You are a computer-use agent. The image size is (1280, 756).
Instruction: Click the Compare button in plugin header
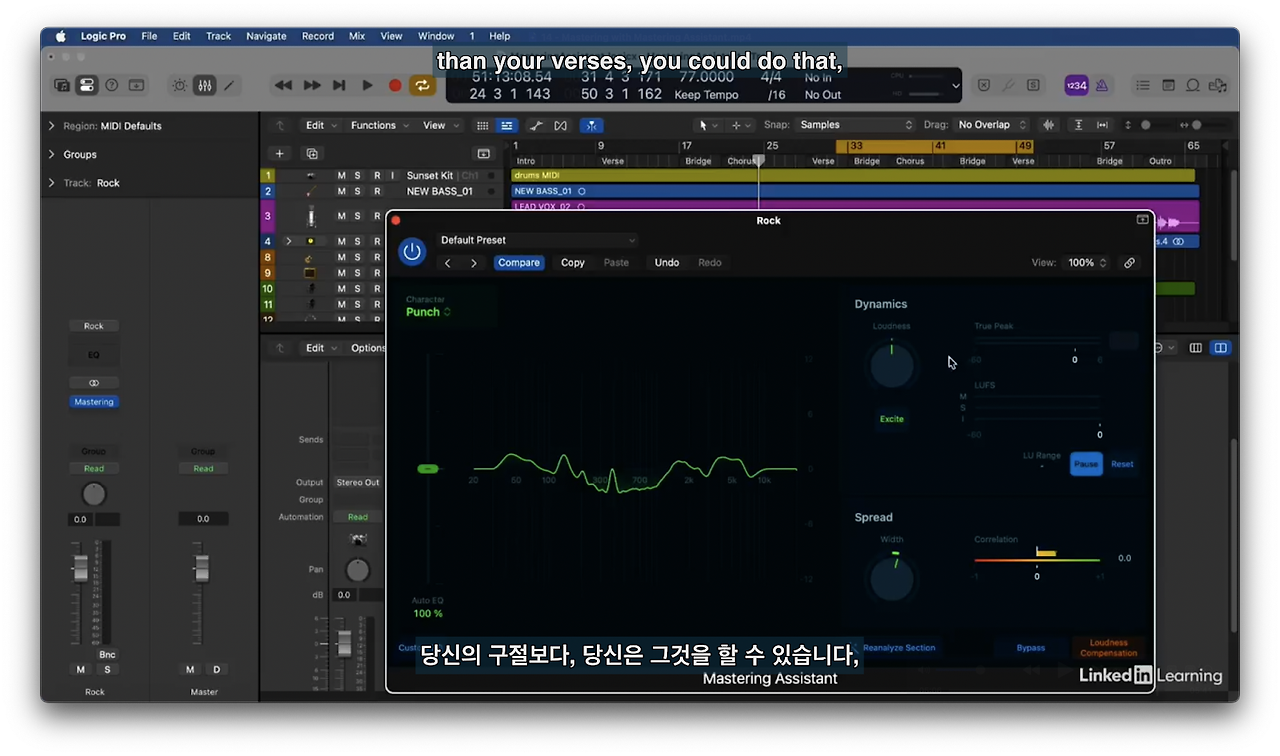point(519,263)
